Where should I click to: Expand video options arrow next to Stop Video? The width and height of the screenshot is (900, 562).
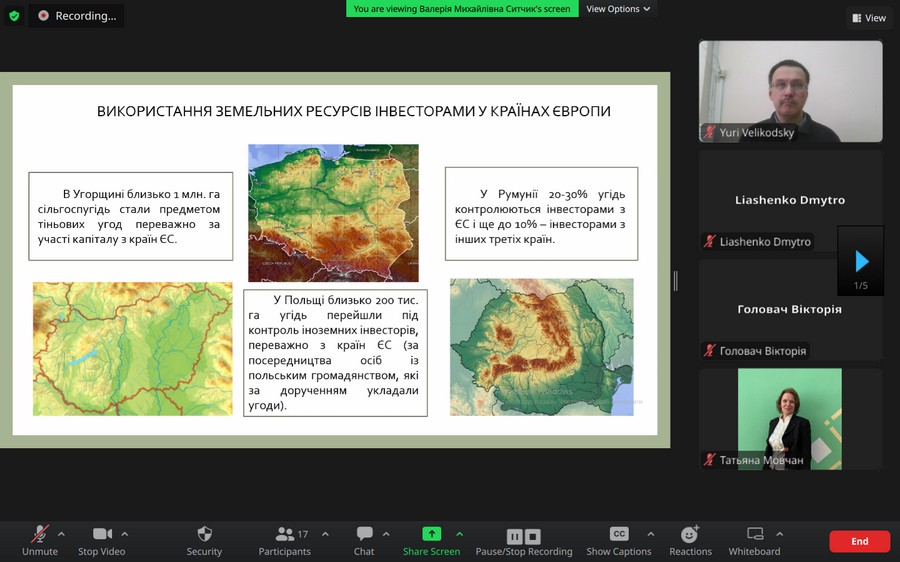[124, 534]
